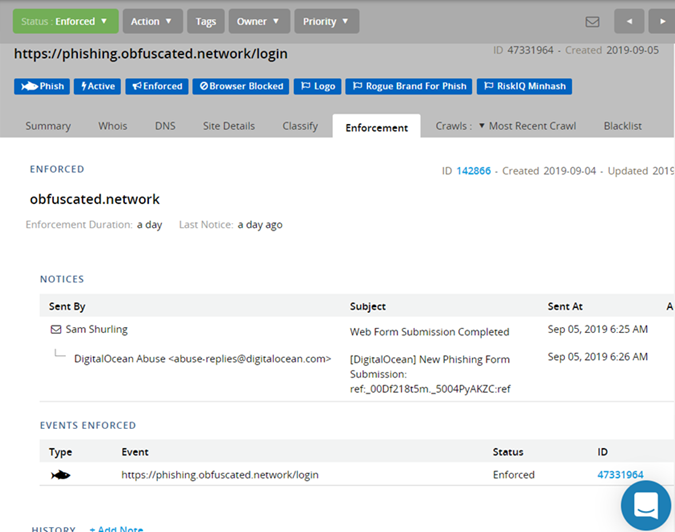Open event ID 47331964 link

click(x=620, y=475)
